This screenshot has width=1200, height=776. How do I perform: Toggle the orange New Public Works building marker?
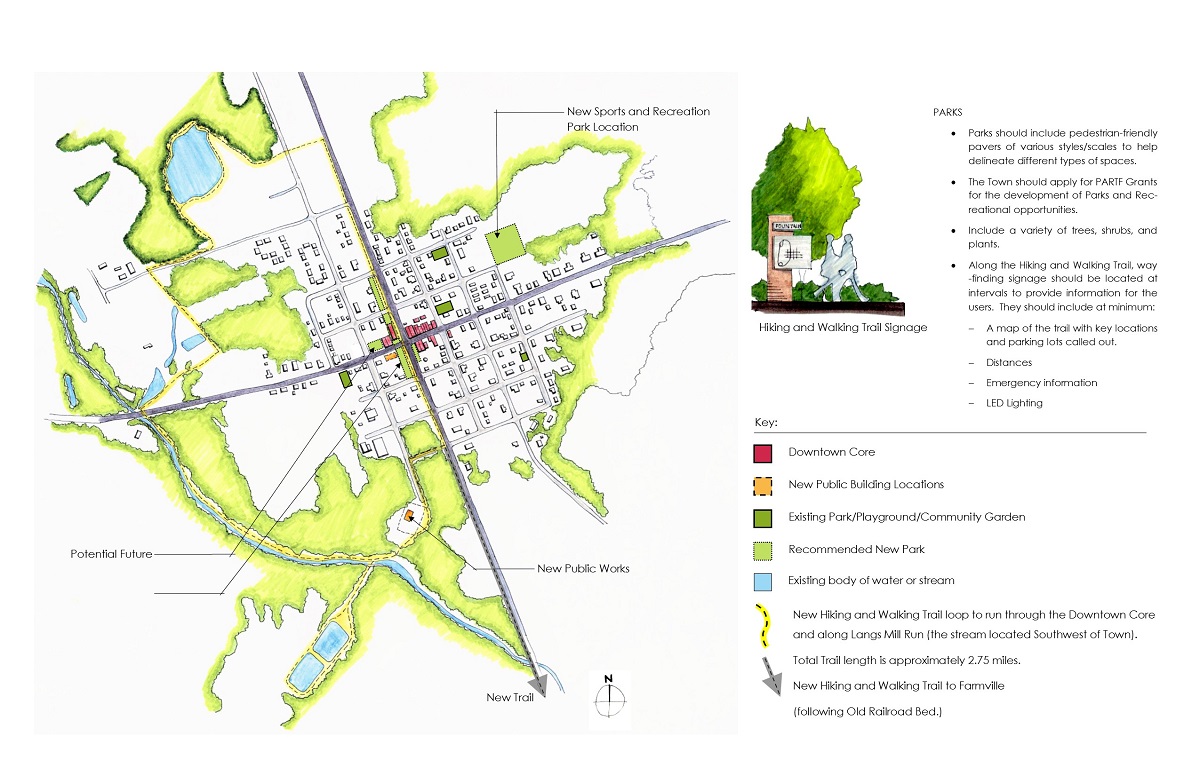click(409, 513)
